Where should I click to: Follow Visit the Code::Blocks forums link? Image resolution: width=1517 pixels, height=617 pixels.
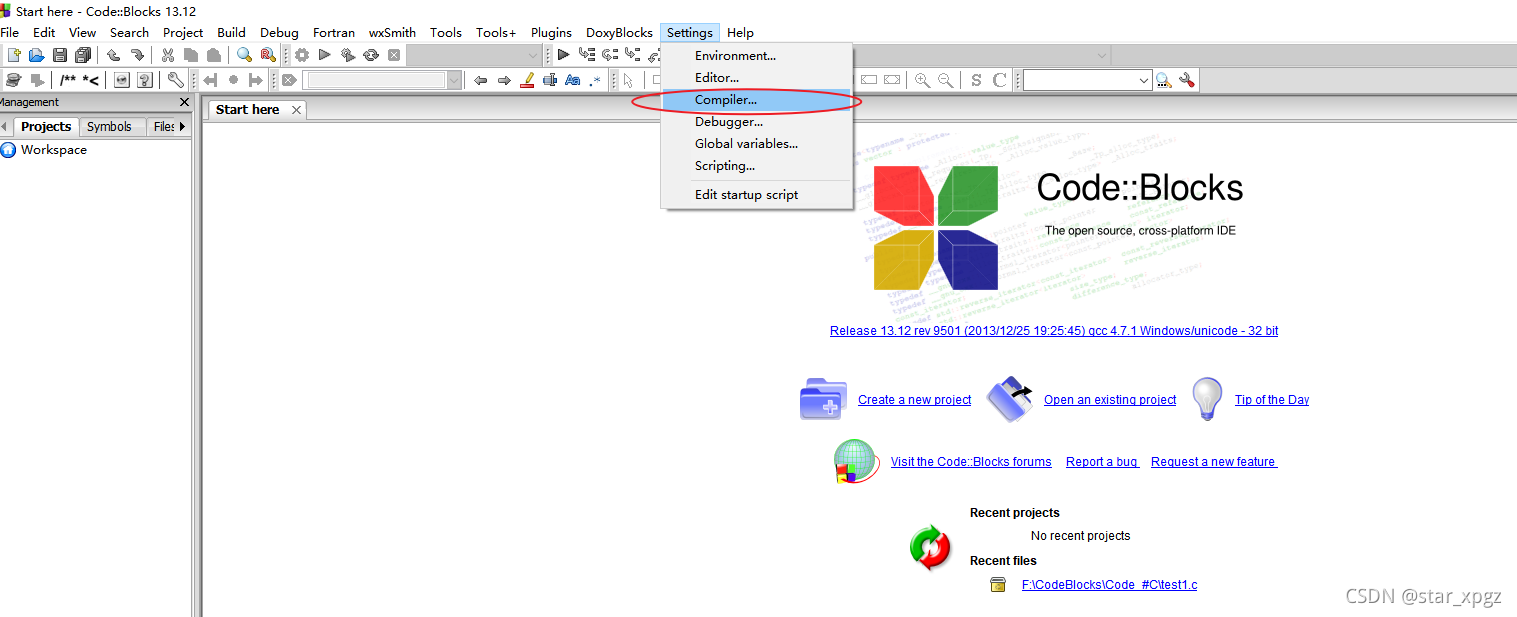click(x=971, y=462)
